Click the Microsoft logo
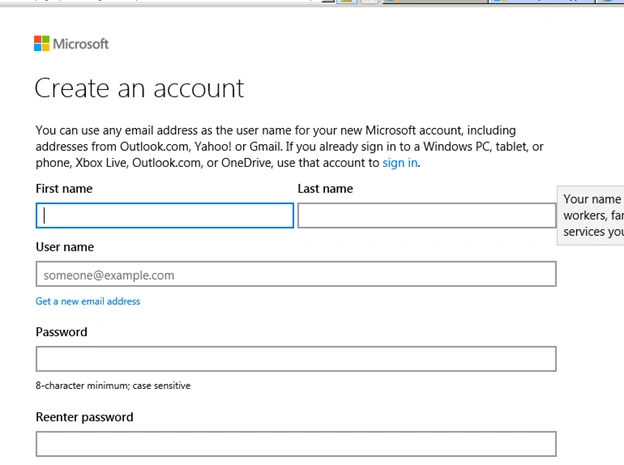The height and width of the screenshot is (465, 624). click(x=71, y=44)
